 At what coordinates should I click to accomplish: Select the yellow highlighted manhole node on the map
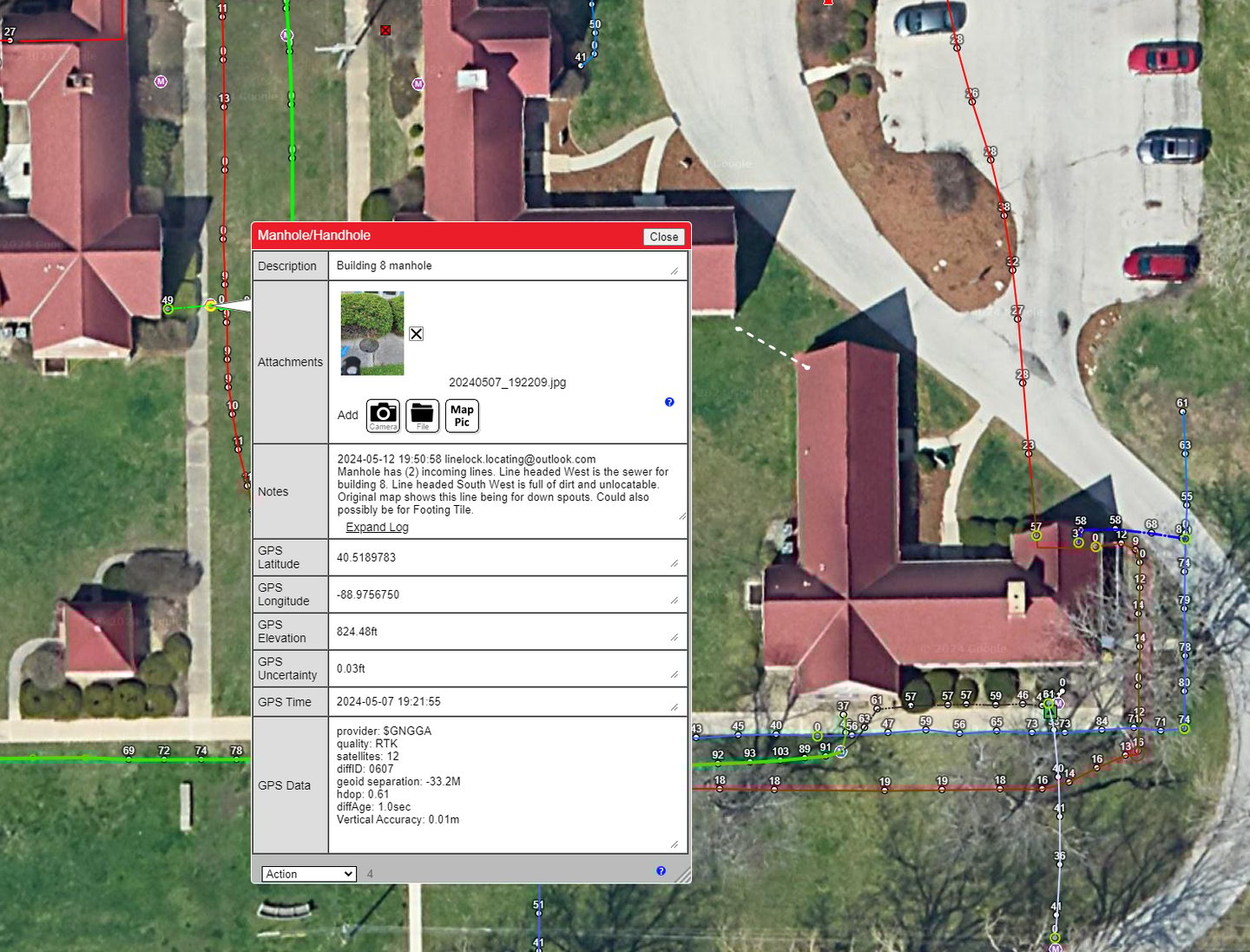211,305
